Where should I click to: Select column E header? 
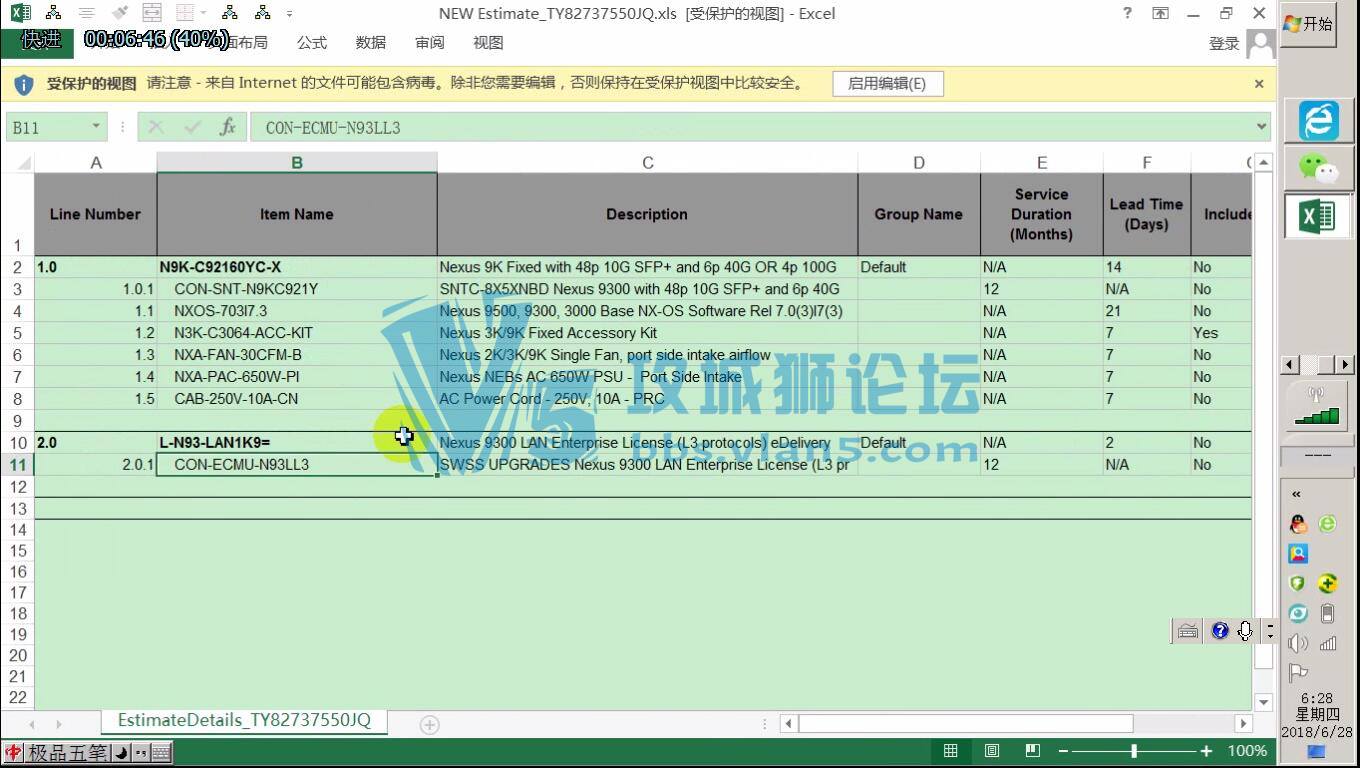[1041, 163]
